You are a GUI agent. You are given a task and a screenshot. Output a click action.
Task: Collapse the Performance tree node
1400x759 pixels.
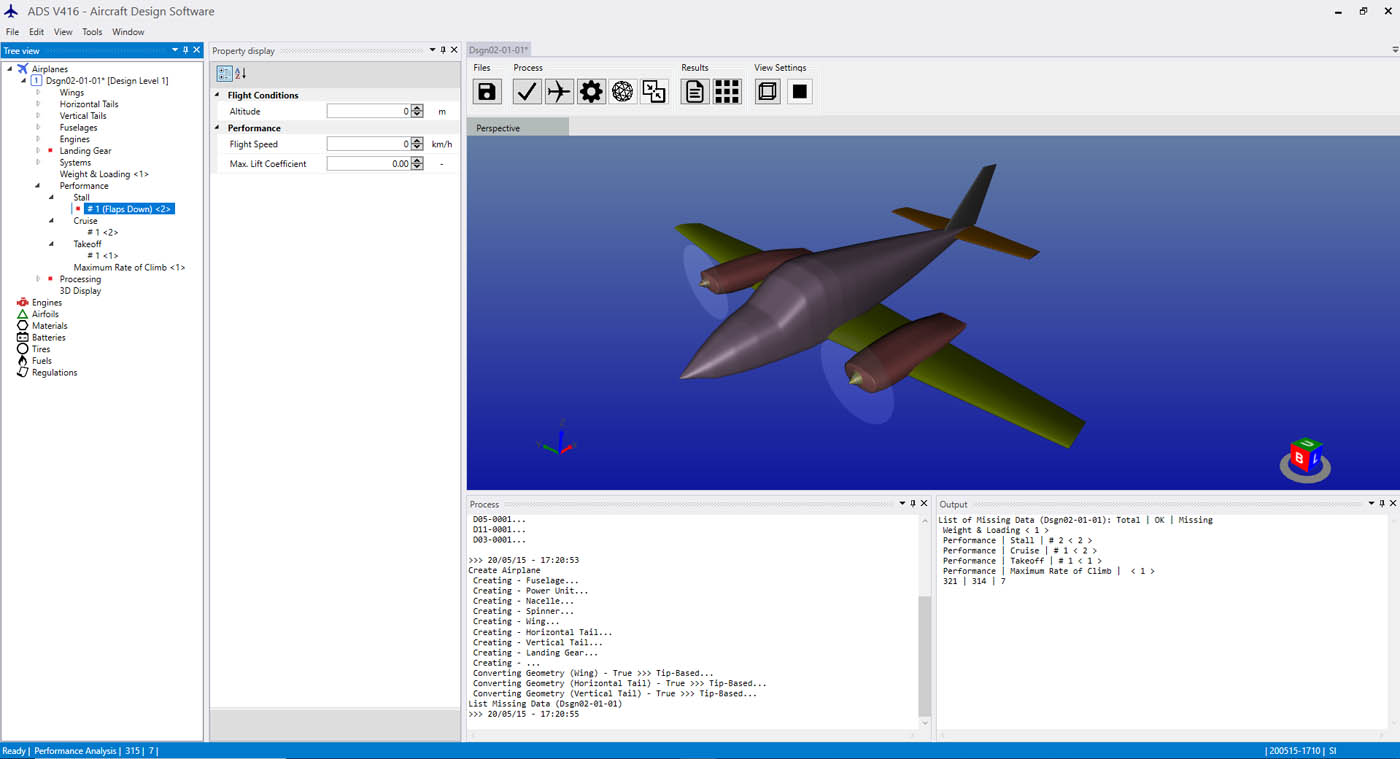pos(38,186)
